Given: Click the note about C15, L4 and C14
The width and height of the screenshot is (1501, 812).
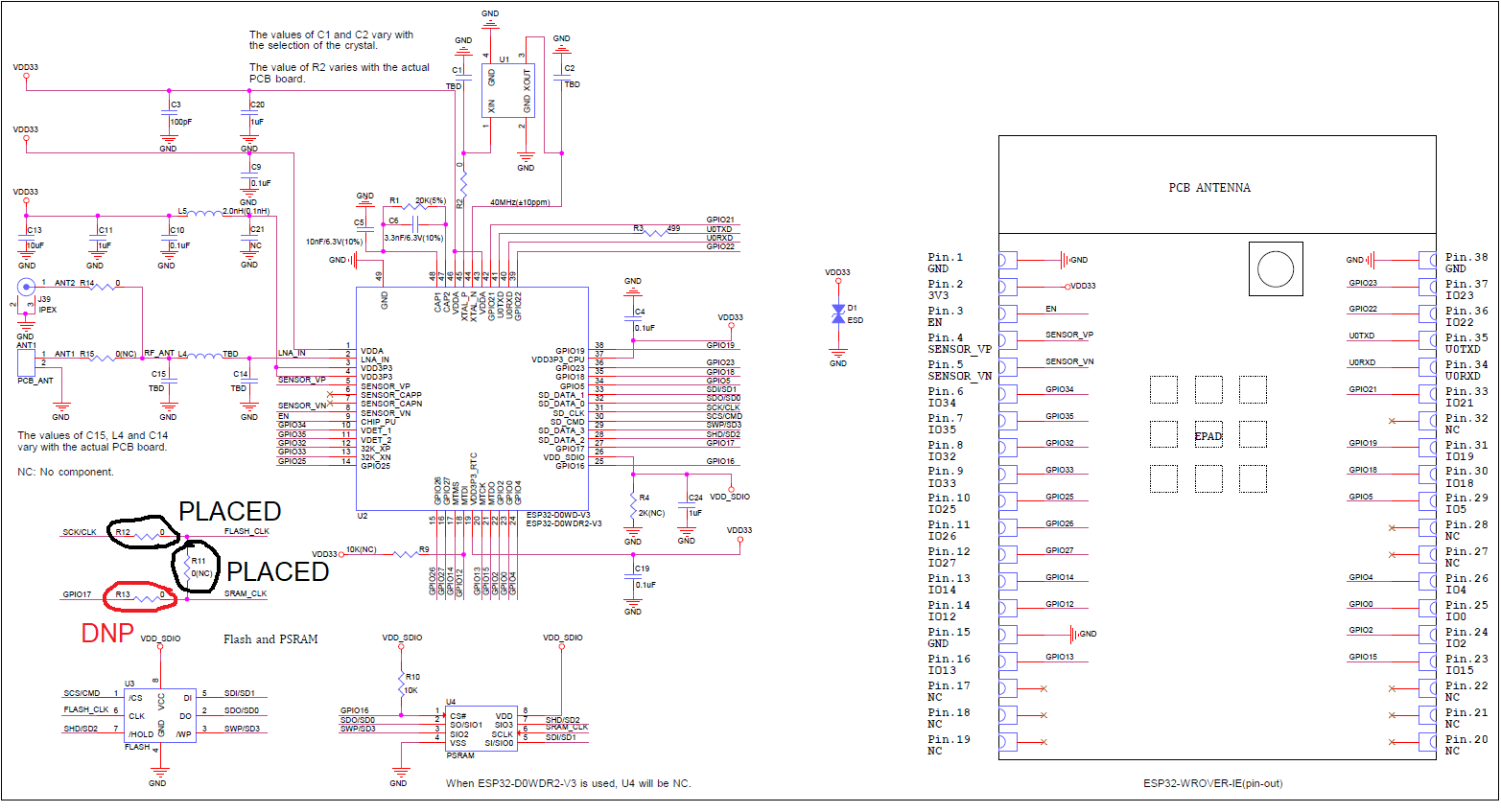Looking at the screenshot, I should pyautogui.click(x=93, y=441).
